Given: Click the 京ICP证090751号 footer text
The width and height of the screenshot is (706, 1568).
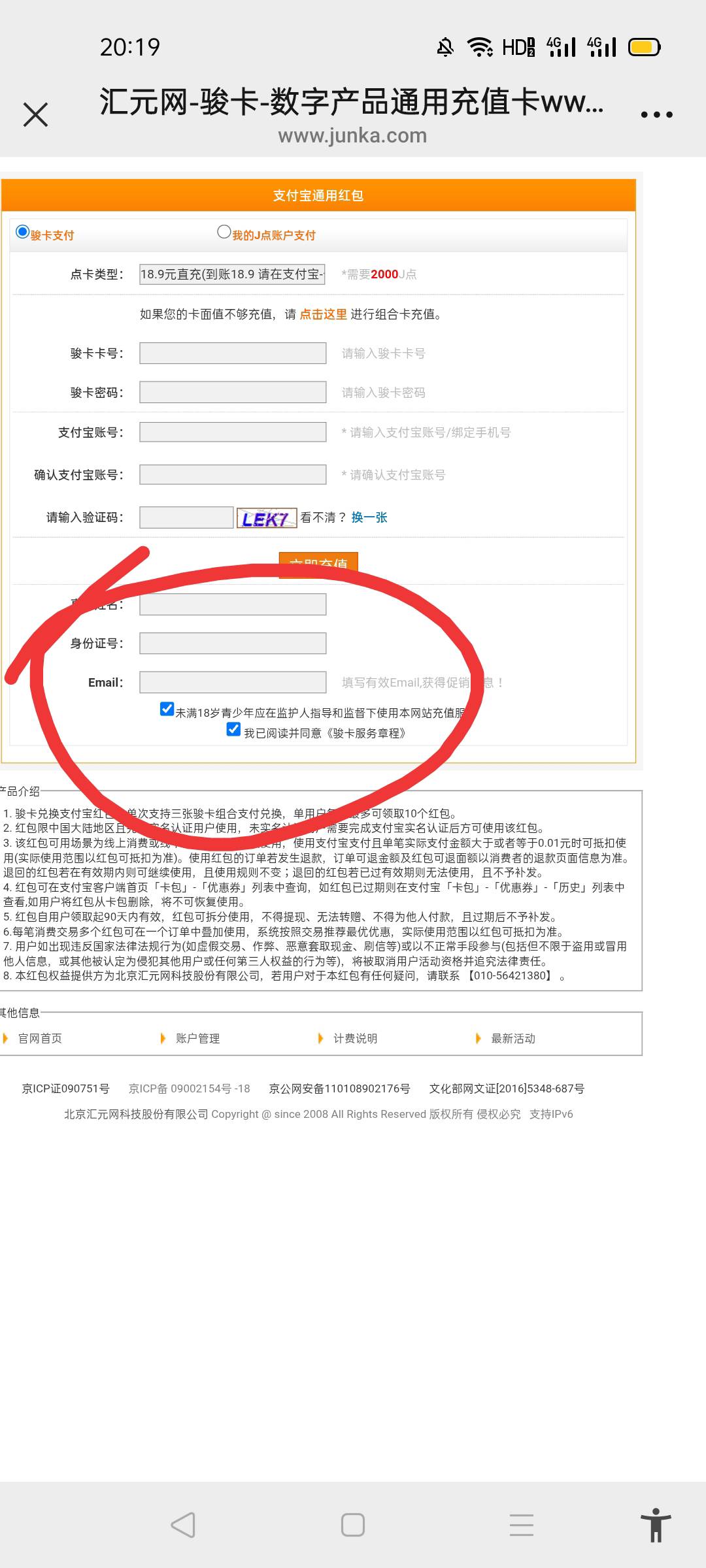Looking at the screenshot, I should click(65, 1088).
